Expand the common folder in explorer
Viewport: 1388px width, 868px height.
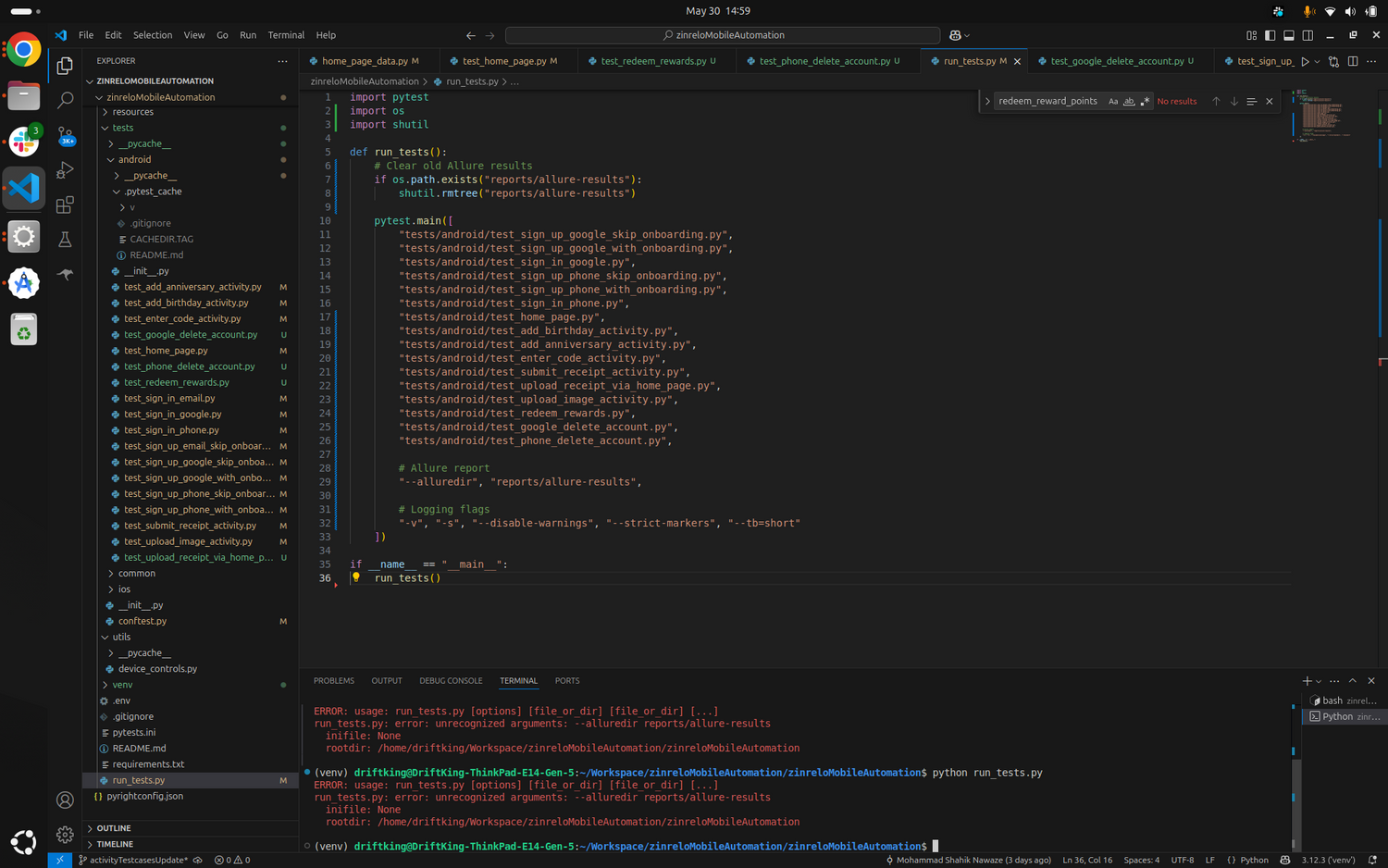(x=136, y=574)
